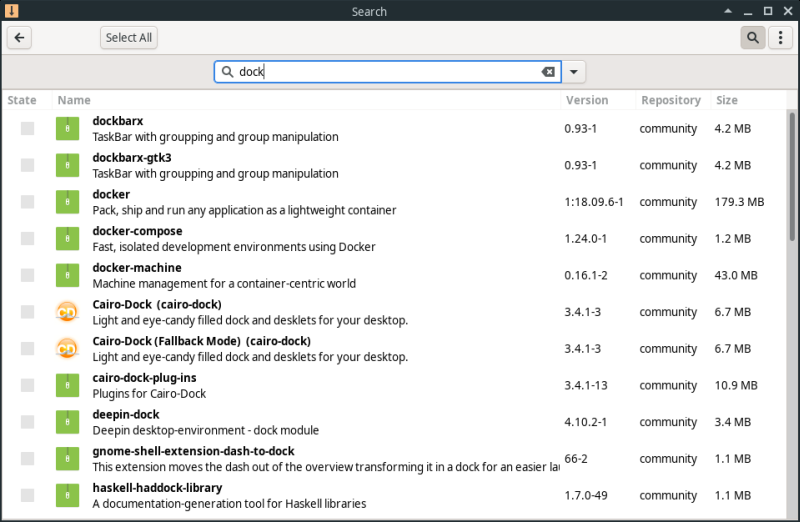This screenshot has height=522, width=800.
Task: Click the dockbarx package icon
Action: [x=67, y=129]
